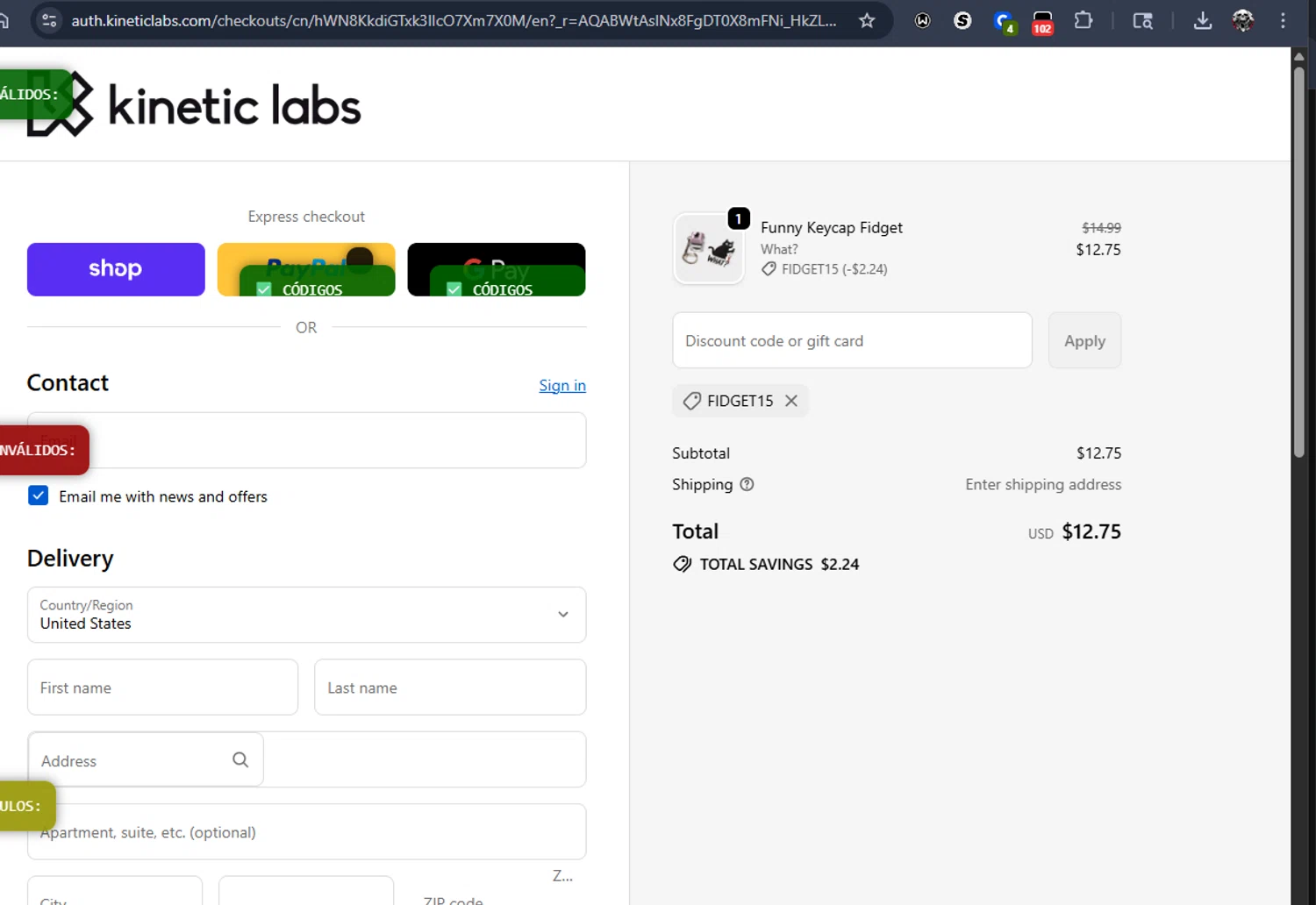Open the browser profile avatar
Image resolution: width=1316 pixels, height=905 pixels.
point(1242,20)
